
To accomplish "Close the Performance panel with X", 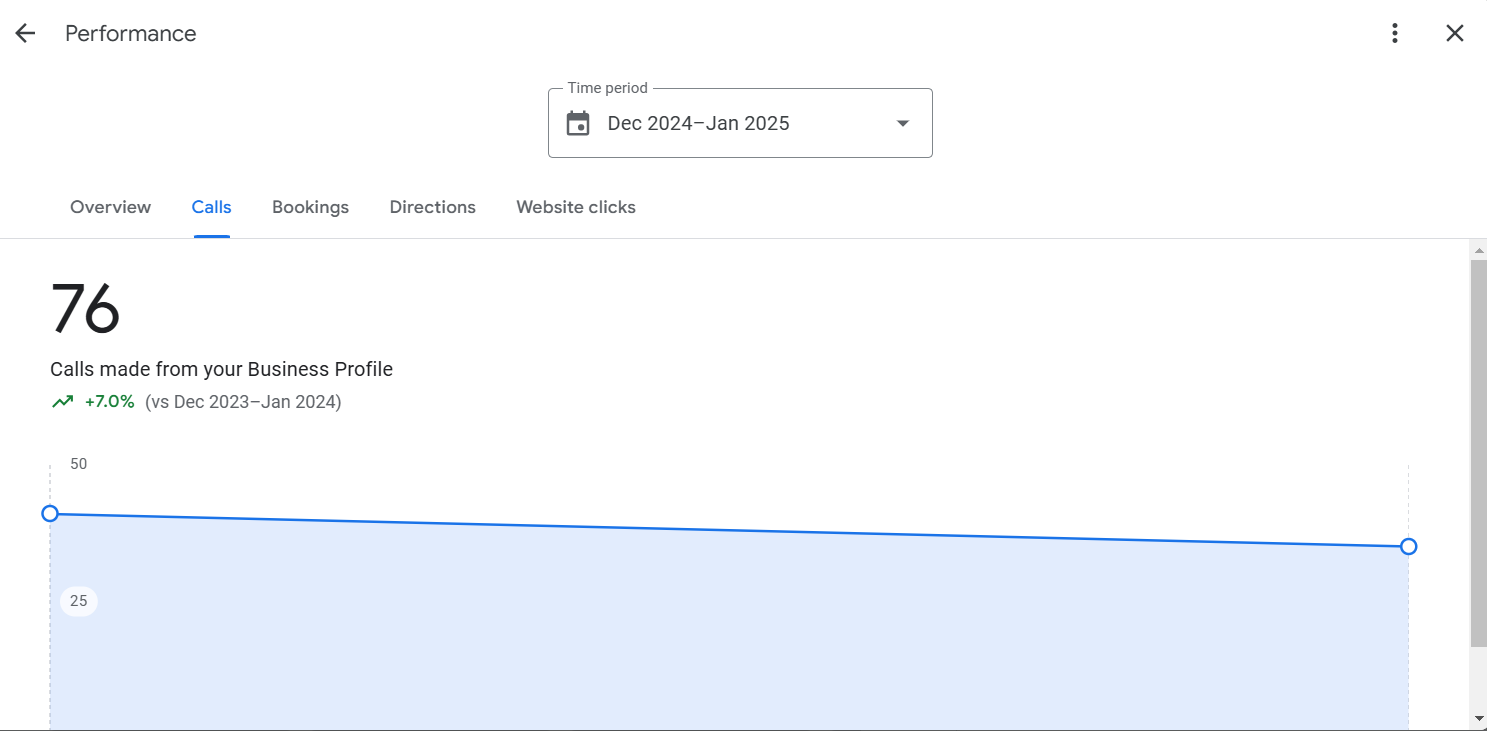I will click(x=1455, y=33).
